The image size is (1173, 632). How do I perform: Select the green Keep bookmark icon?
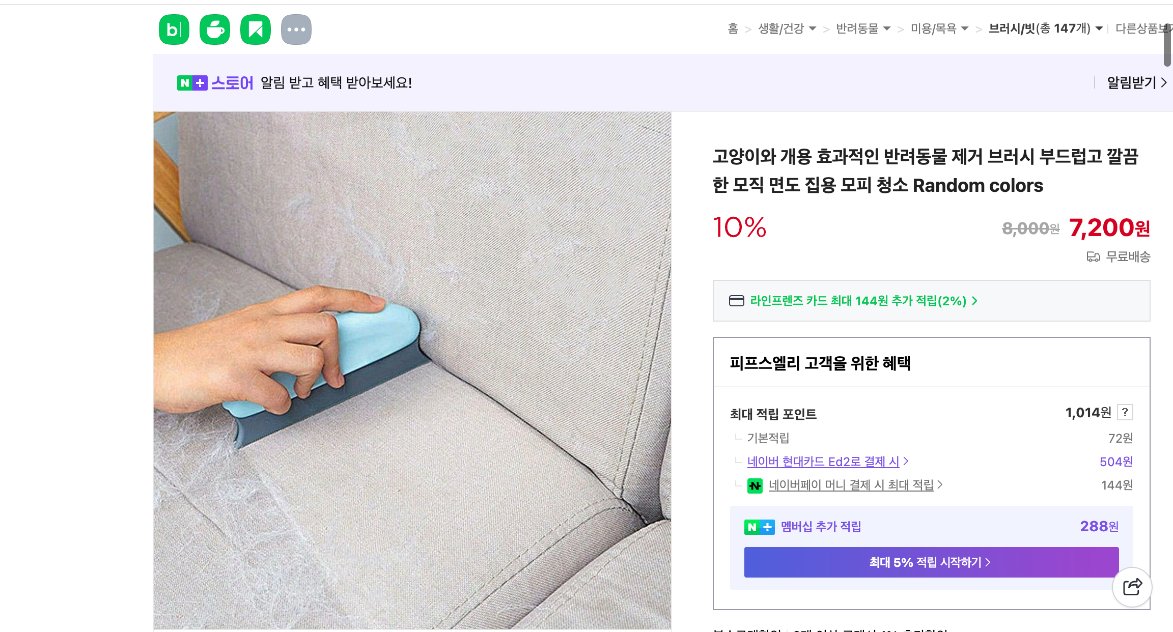pos(255,29)
